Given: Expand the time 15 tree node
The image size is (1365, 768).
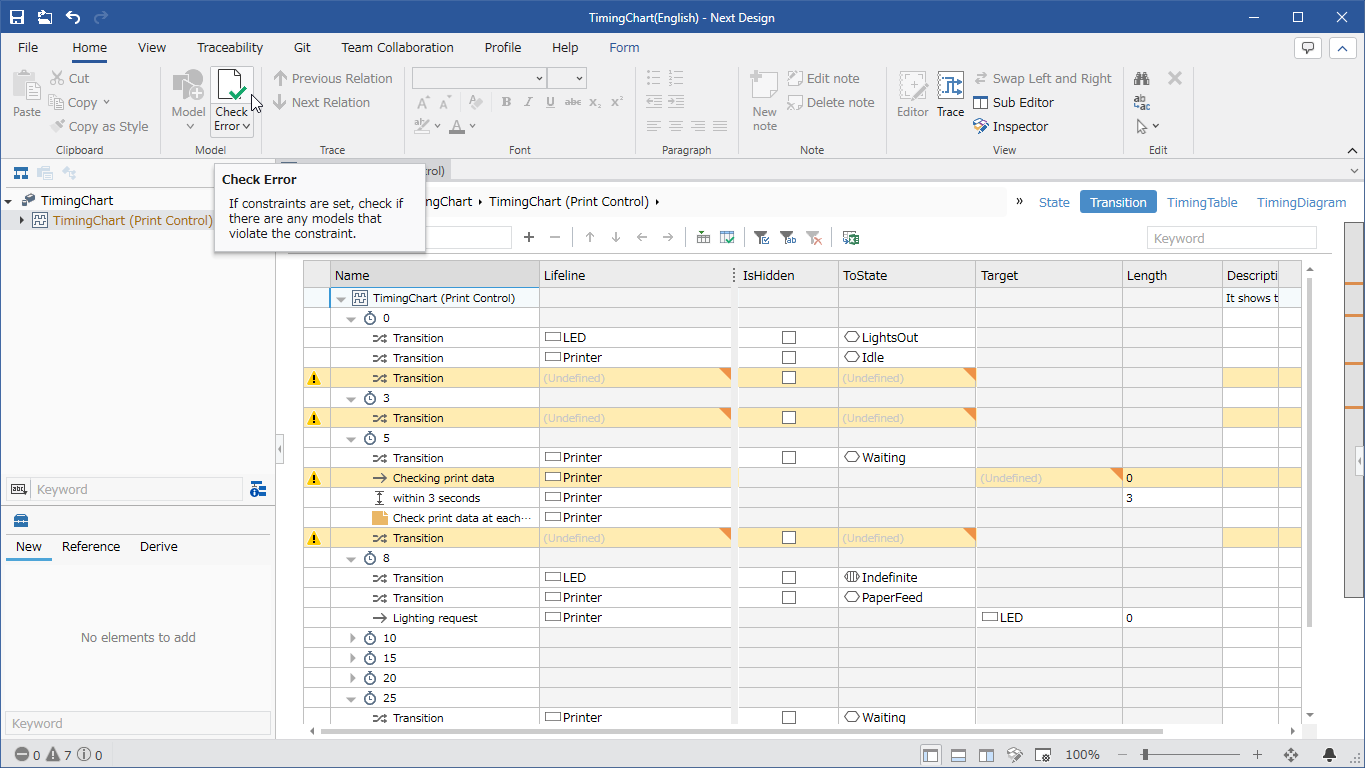Looking at the screenshot, I should click(x=352, y=657).
